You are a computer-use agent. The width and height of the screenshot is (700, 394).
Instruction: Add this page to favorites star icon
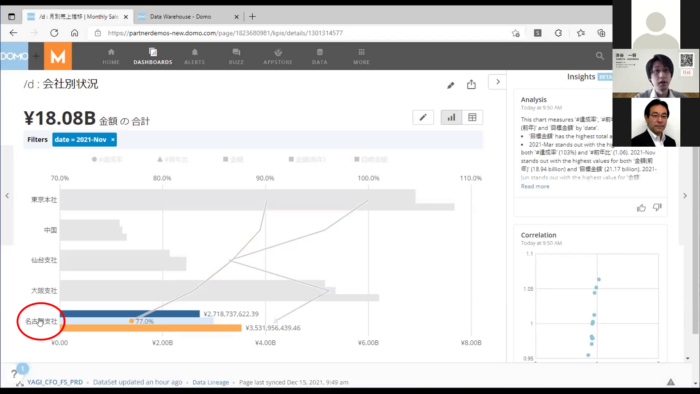pyautogui.click(x=516, y=33)
